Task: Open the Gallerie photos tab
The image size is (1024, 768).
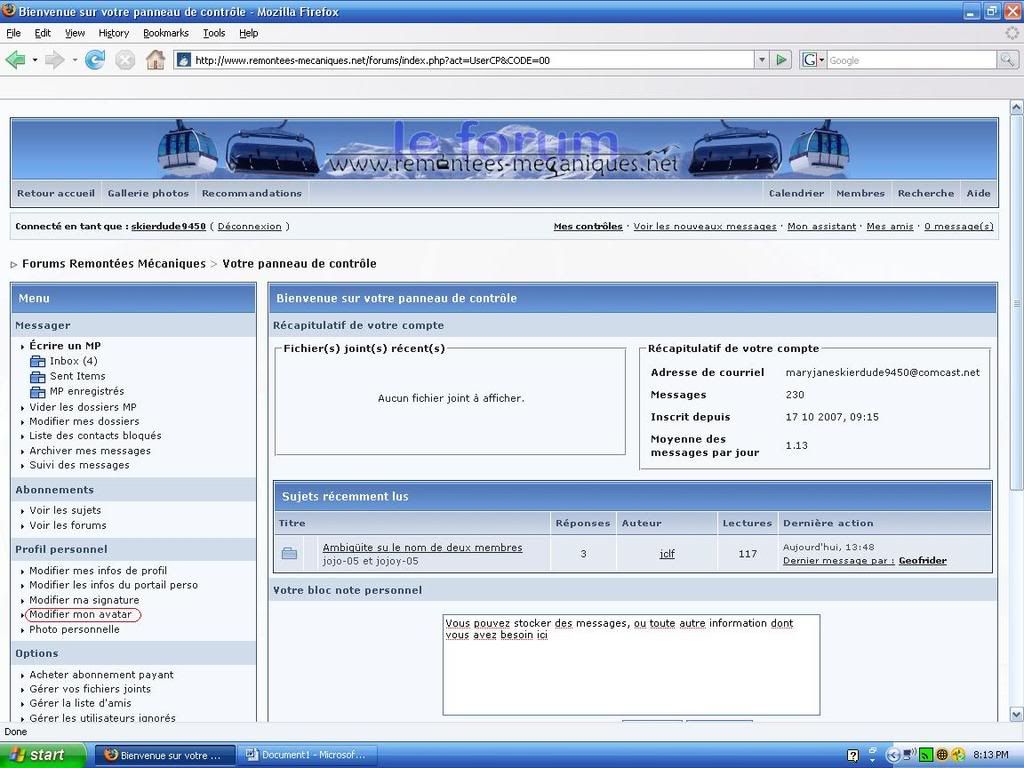Action: tap(148, 193)
